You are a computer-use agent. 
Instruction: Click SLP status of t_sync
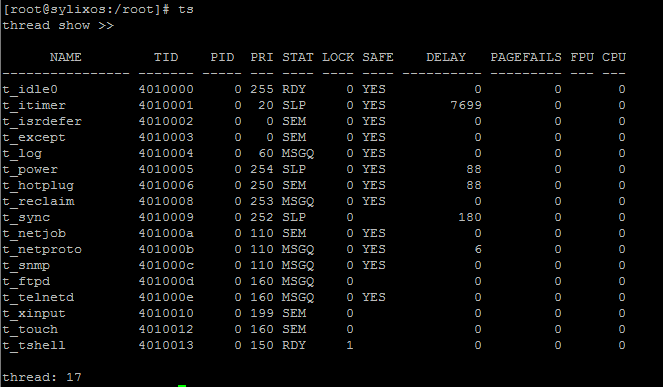point(294,218)
